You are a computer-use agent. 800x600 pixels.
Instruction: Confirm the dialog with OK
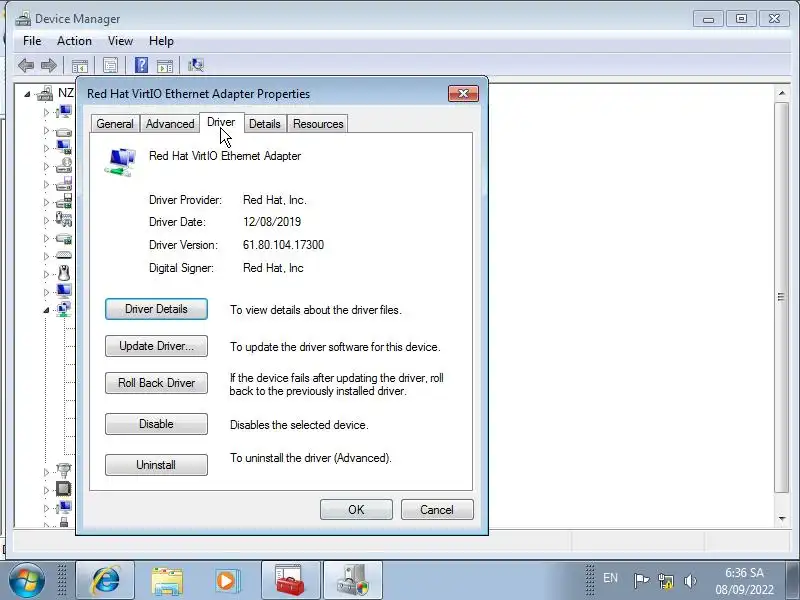coord(356,510)
